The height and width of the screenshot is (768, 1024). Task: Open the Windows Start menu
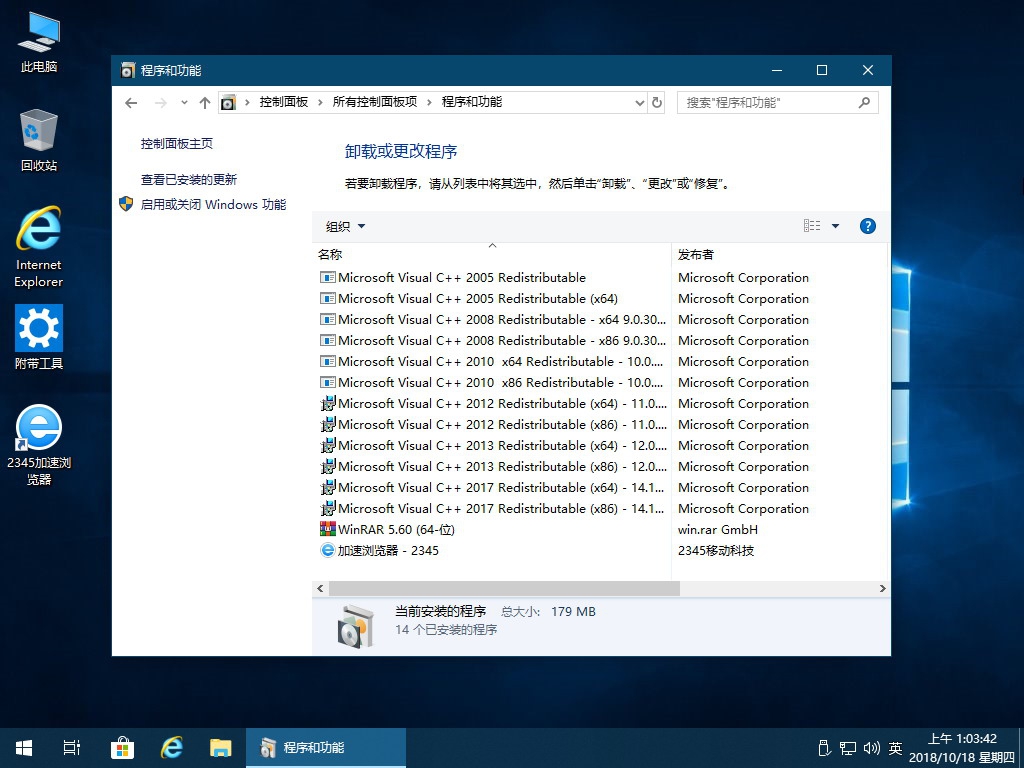(x=24, y=748)
